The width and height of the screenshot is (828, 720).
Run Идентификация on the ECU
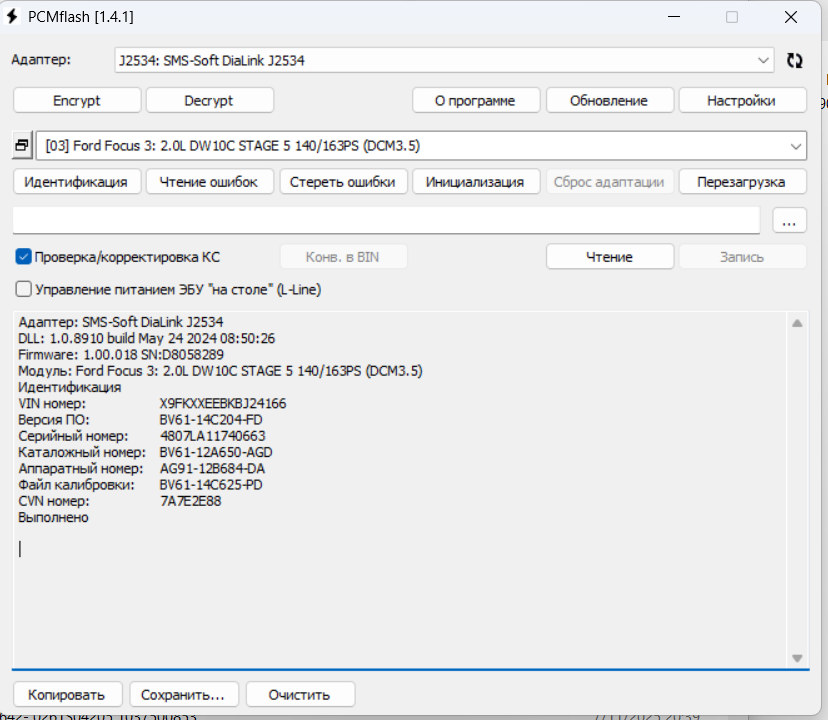click(76, 182)
